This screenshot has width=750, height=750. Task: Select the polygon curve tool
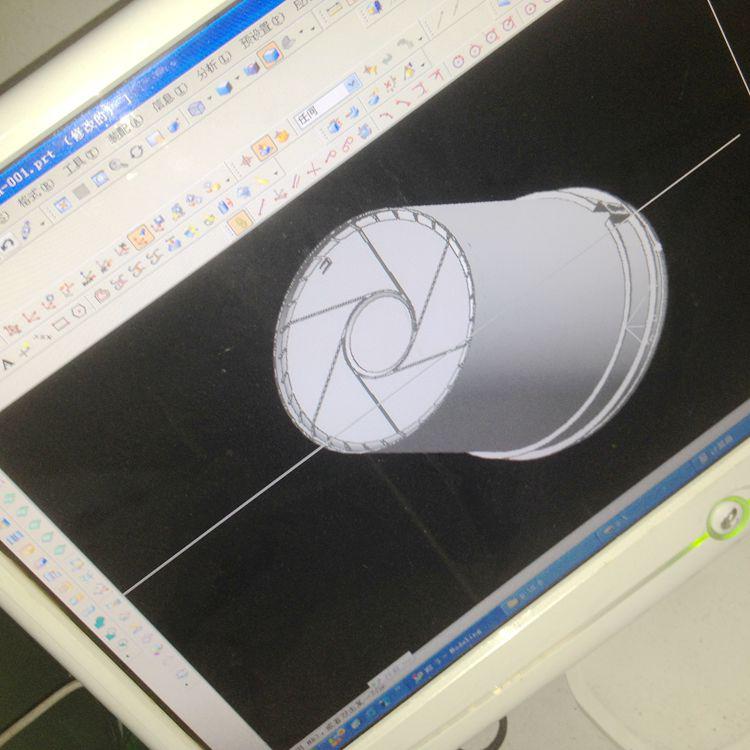(79, 310)
